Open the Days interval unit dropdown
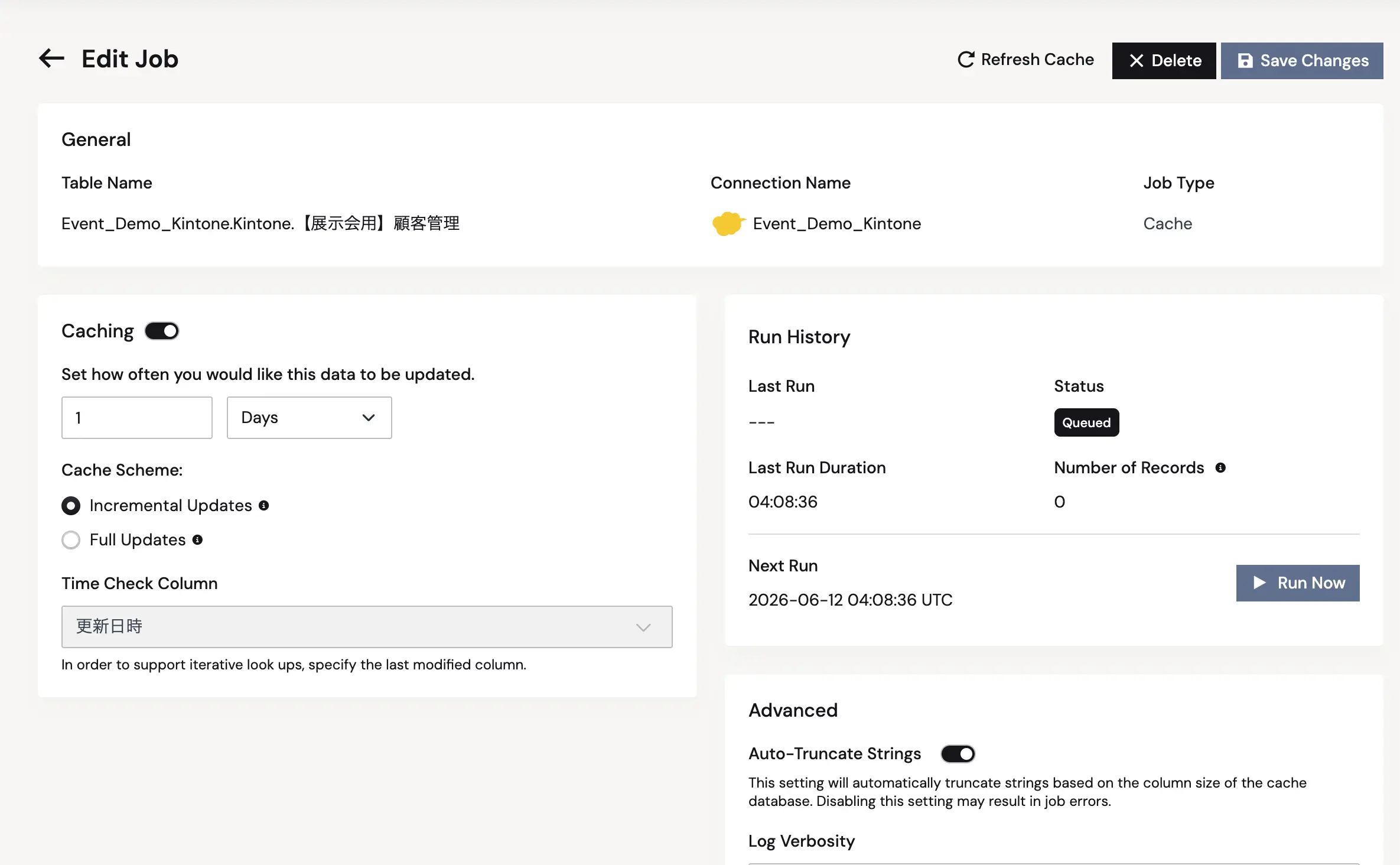Viewport: 1400px width, 865px height. pyautogui.click(x=310, y=418)
